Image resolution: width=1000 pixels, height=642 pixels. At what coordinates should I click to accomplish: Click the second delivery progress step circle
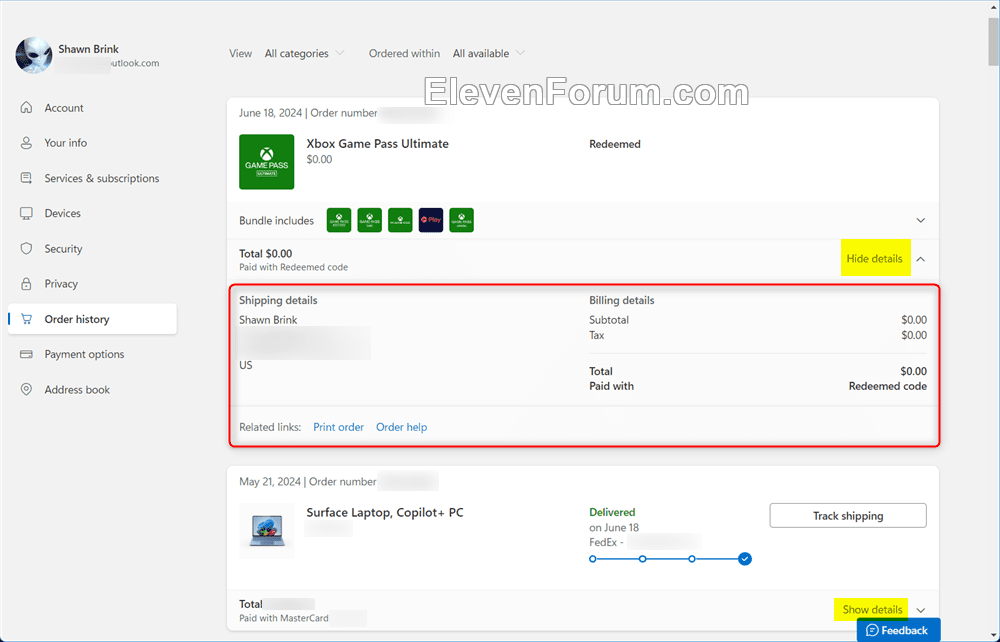pyautogui.click(x=642, y=559)
